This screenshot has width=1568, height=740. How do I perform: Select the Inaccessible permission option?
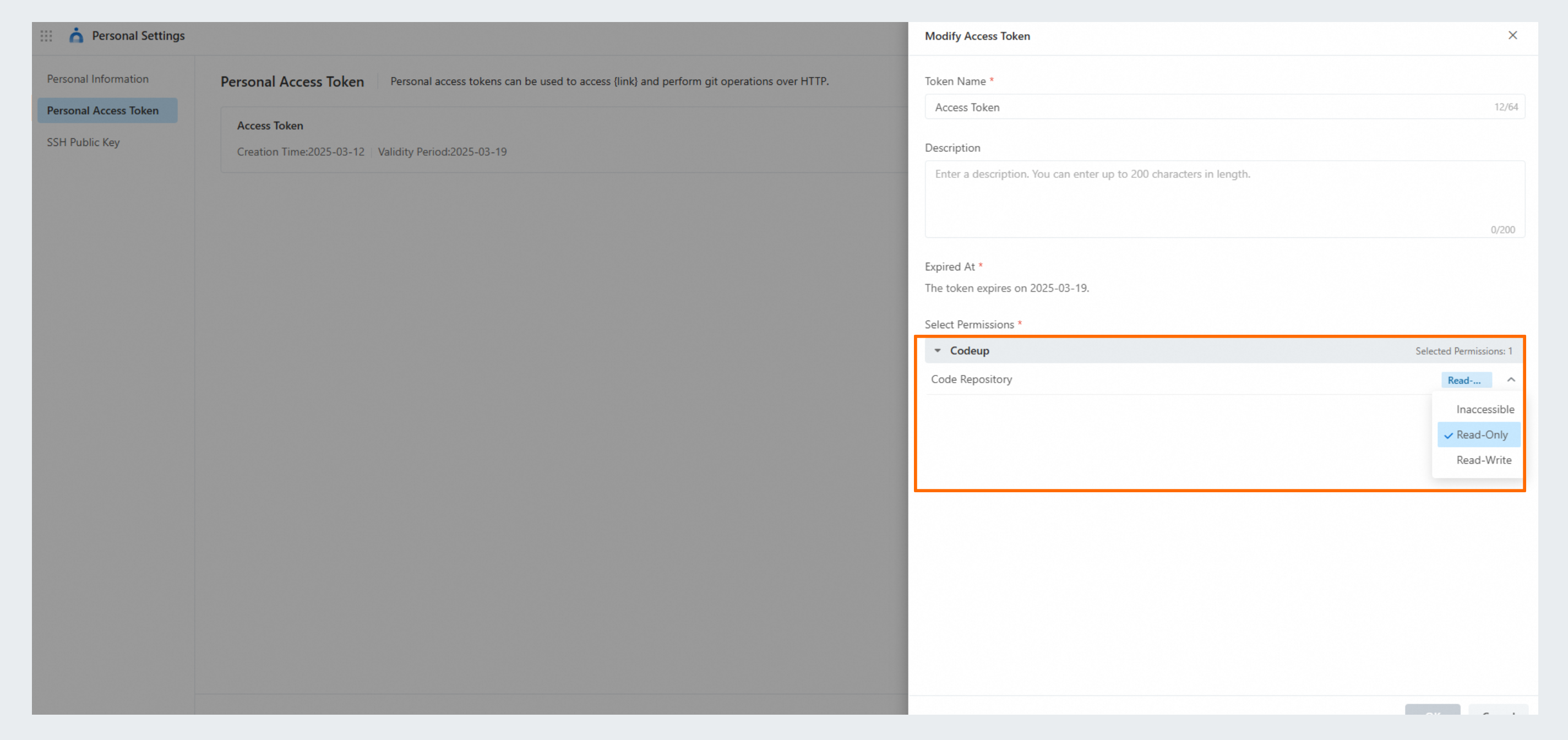tap(1485, 409)
